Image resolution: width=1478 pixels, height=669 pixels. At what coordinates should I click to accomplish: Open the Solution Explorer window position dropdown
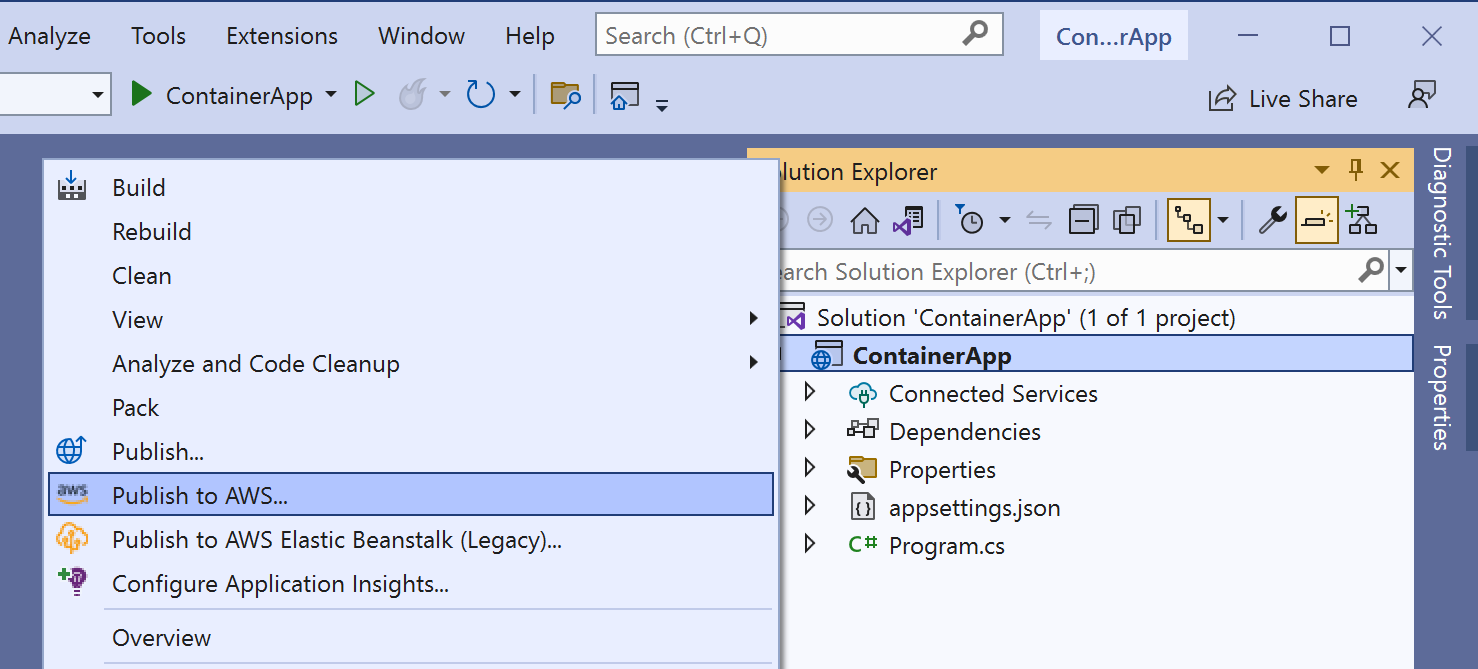(1322, 170)
